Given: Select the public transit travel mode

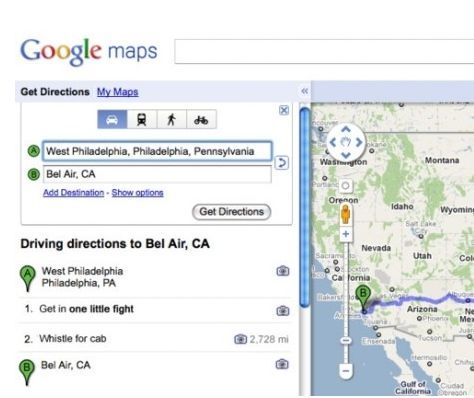Looking at the screenshot, I should [x=142, y=119].
